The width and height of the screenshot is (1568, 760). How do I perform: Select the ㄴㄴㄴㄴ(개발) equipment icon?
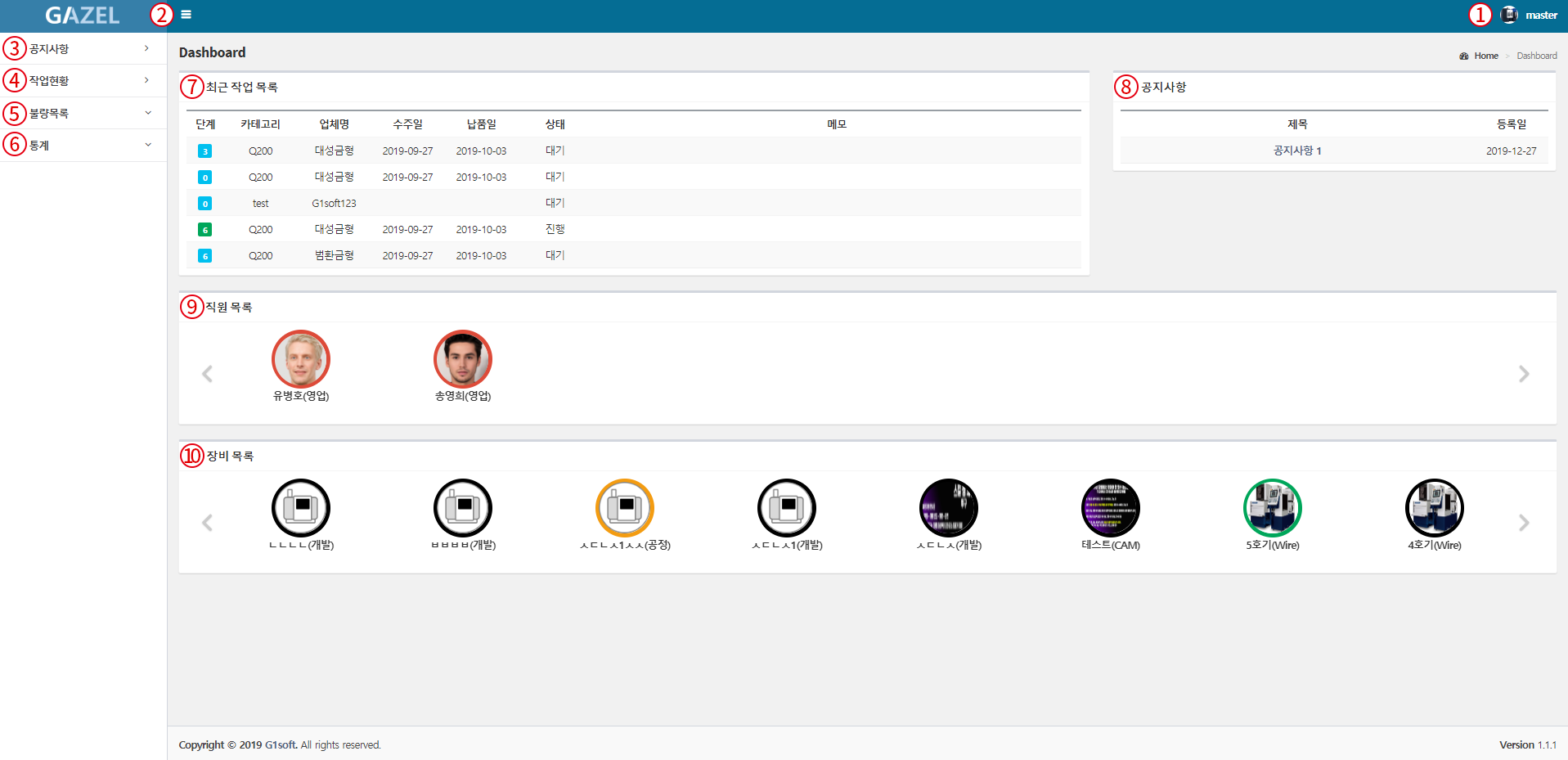point(301,508)
